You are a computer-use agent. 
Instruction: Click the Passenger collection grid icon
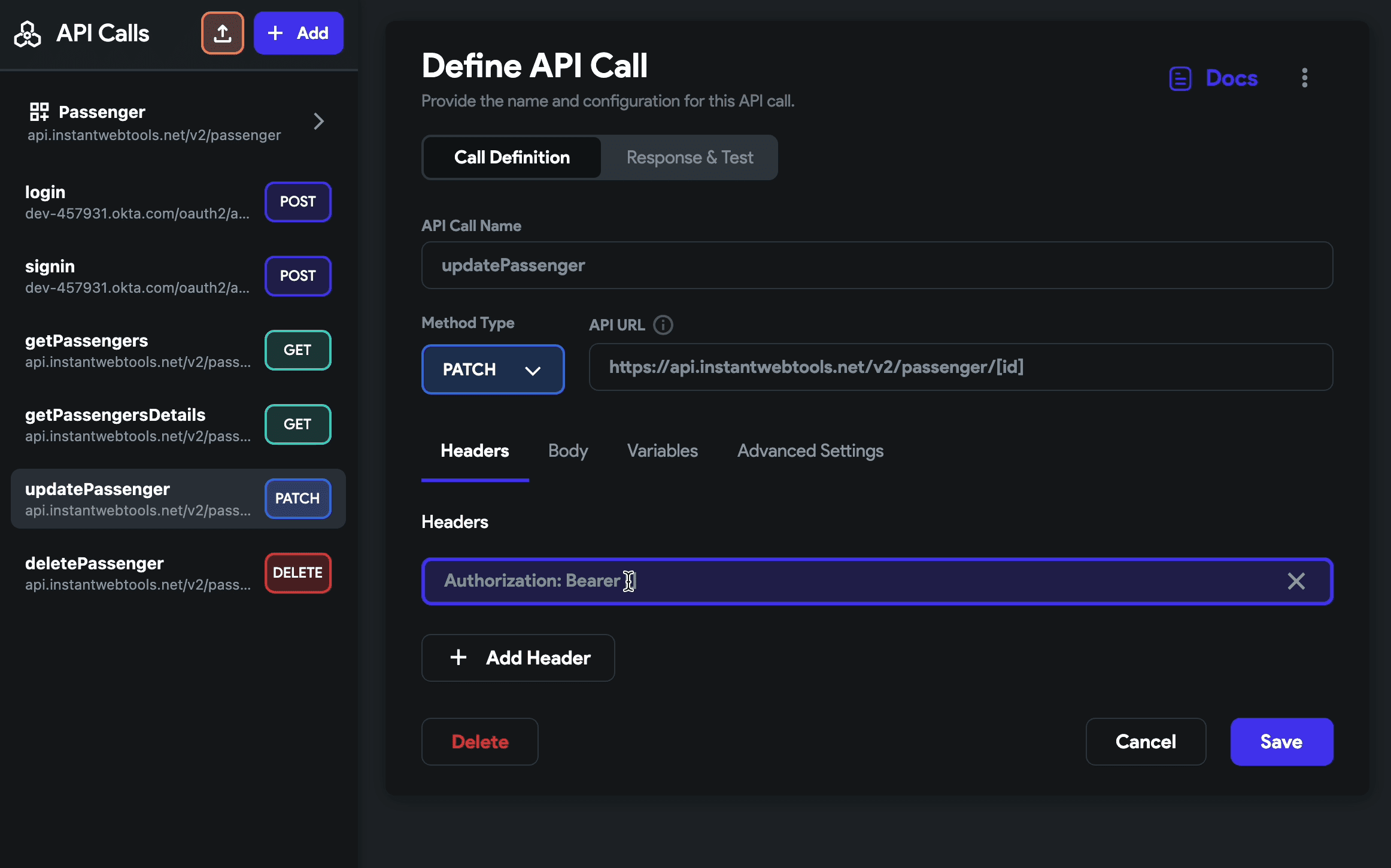point(39,112)
